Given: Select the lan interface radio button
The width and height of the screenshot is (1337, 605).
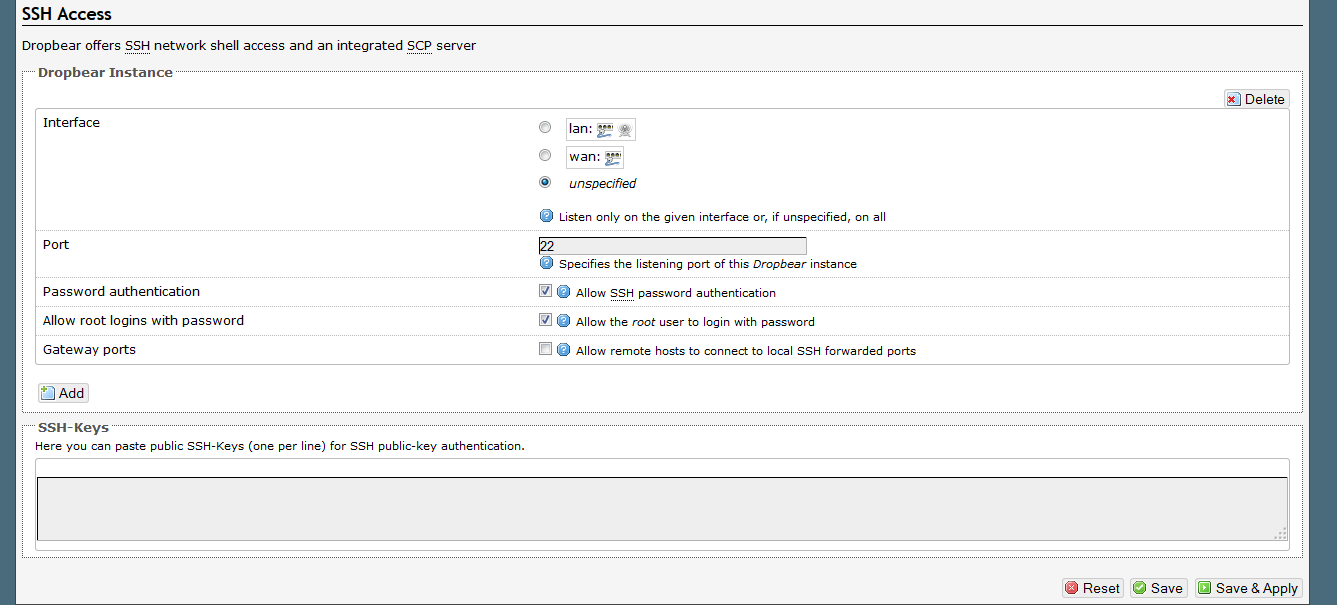Looking at the screenshot, I should (545, 127).
